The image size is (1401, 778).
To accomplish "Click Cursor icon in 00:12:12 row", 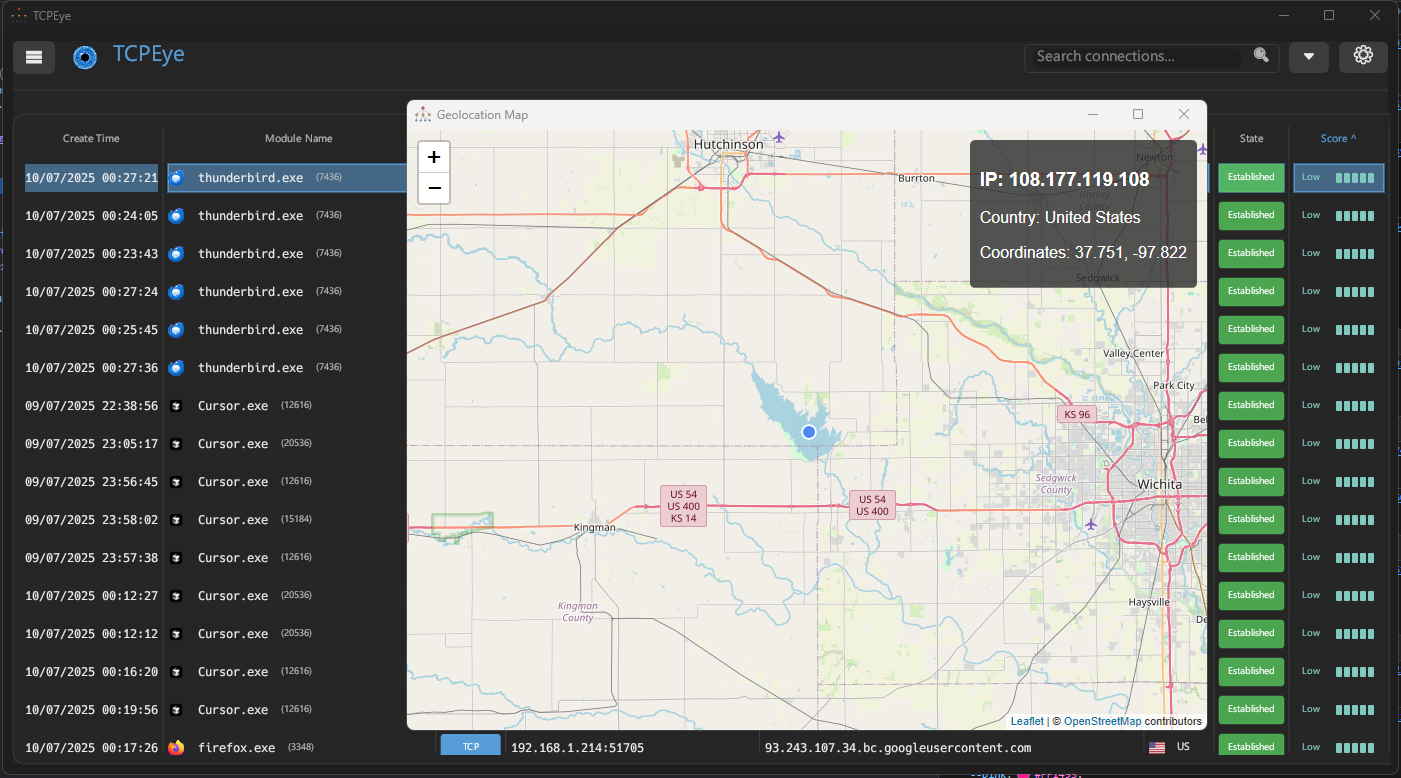I will click(177, 634).
